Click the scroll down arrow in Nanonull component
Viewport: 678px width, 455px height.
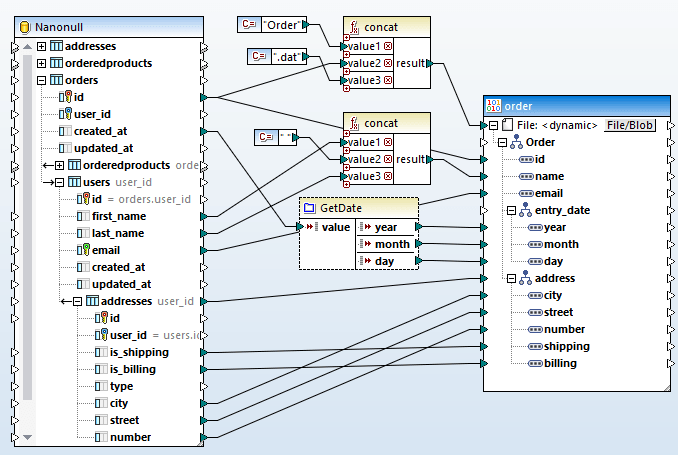tap(28, 437)
